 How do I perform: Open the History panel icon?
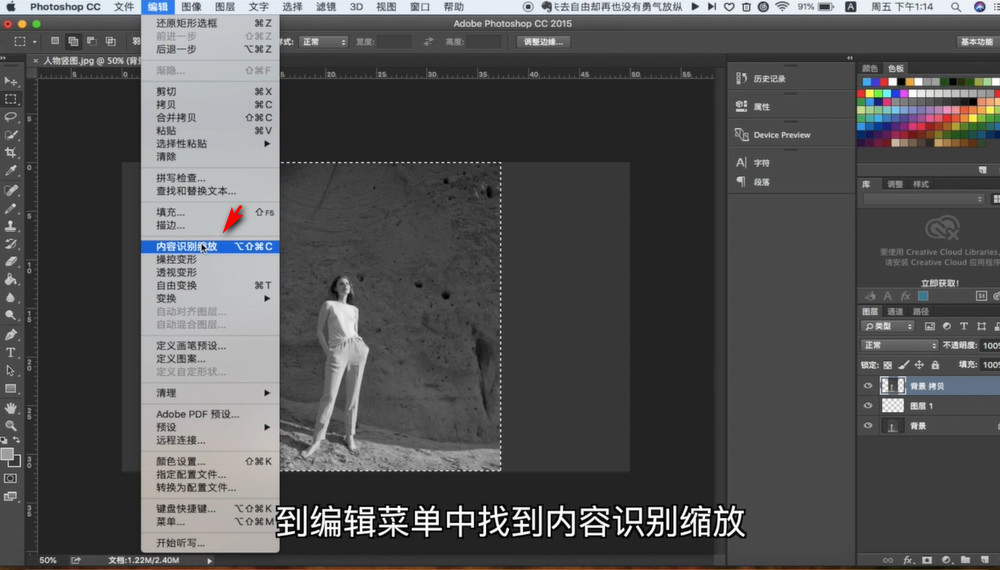(x=741, y=78)
